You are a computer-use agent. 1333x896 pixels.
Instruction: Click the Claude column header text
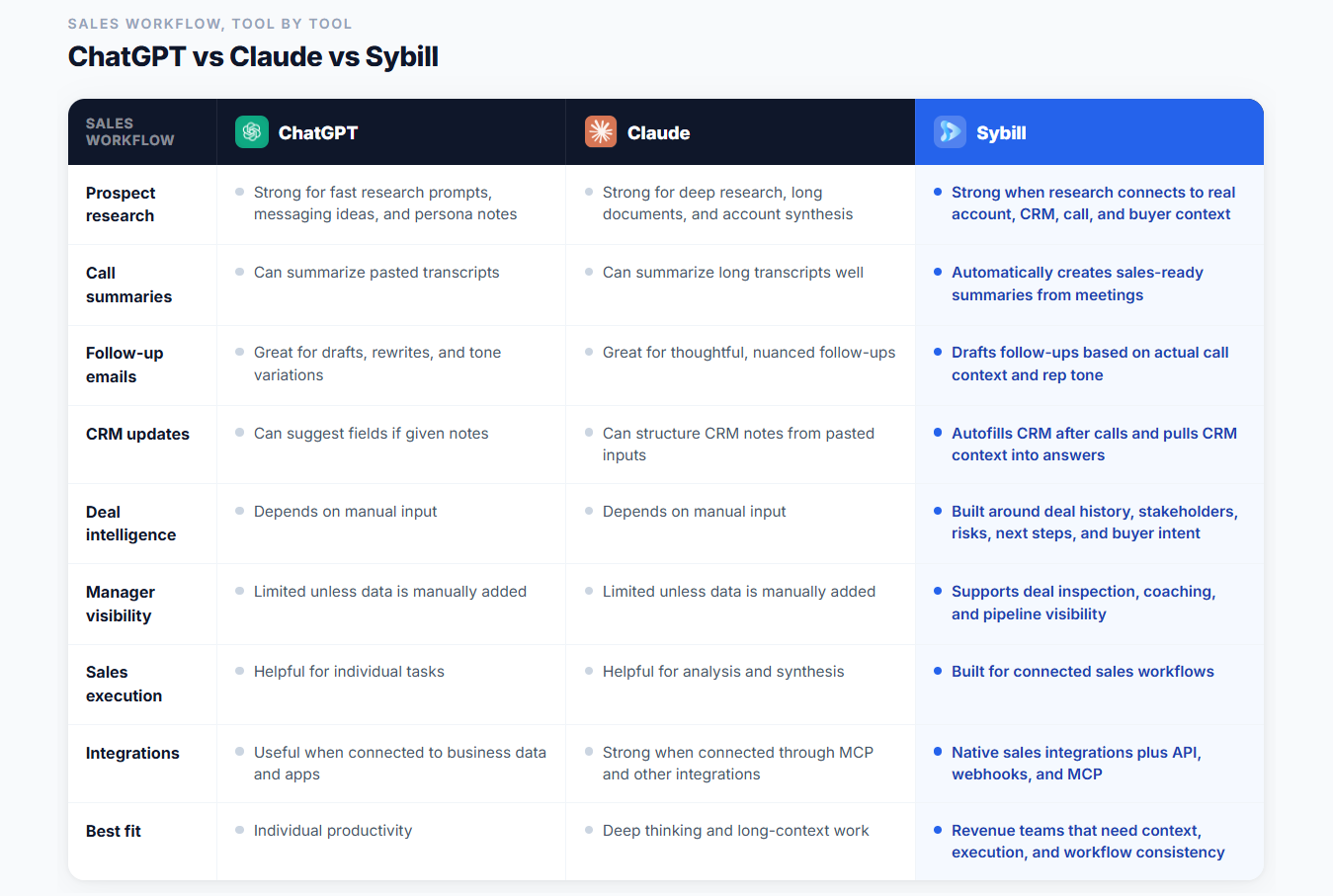tap(658, 132)
